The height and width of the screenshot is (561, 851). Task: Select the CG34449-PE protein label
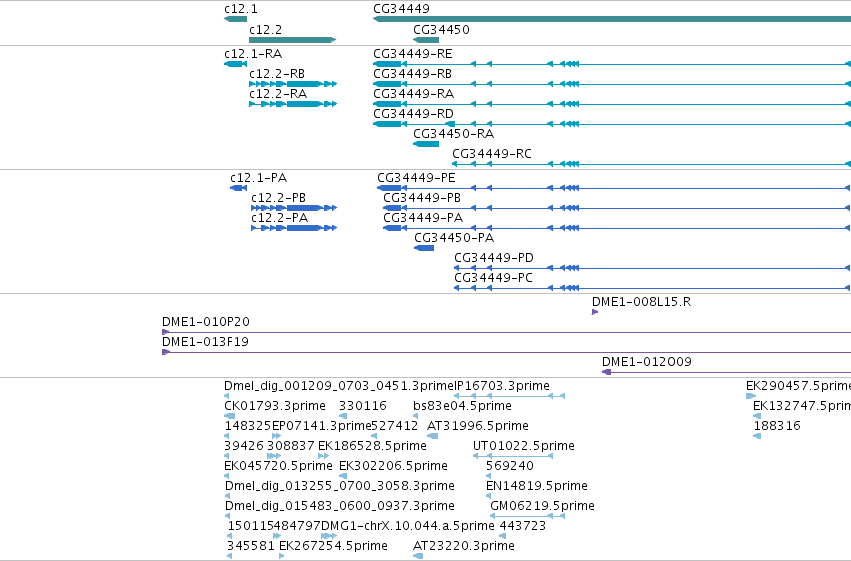click(416, 178)
